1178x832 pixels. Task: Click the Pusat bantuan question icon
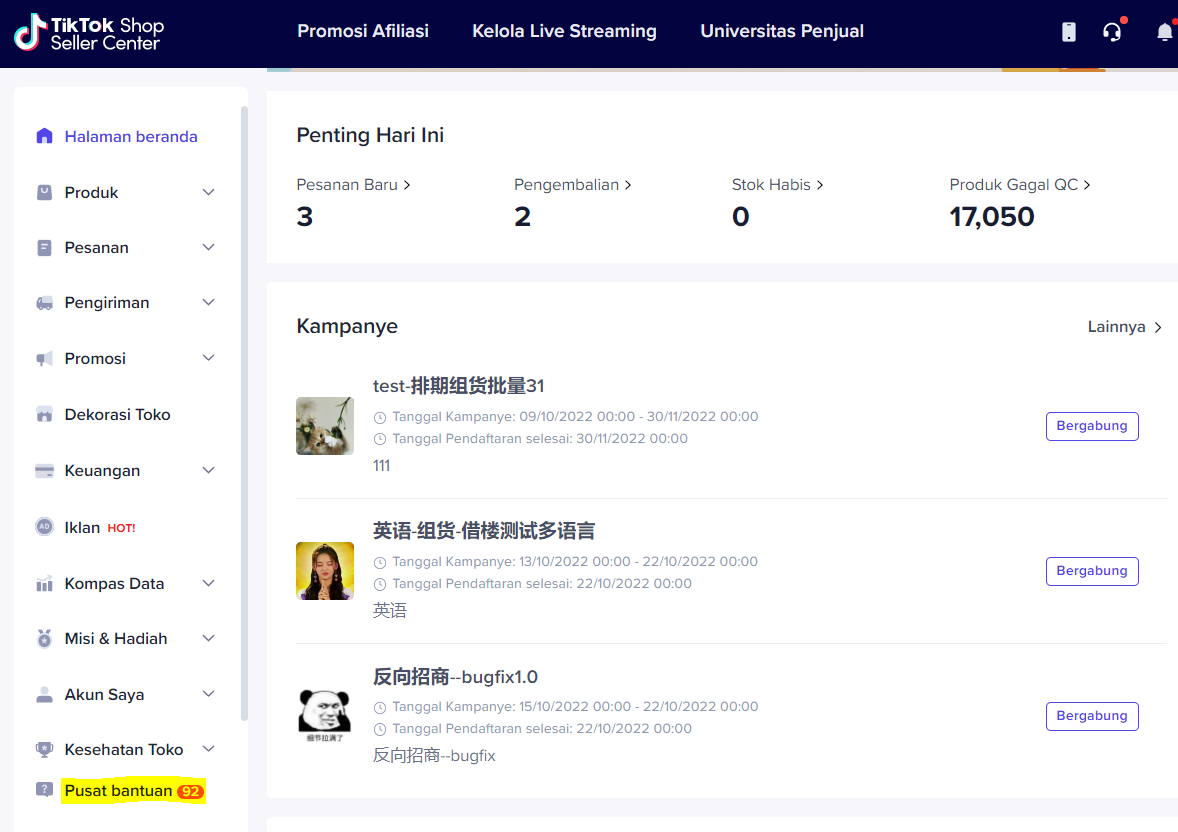[44, 790]
